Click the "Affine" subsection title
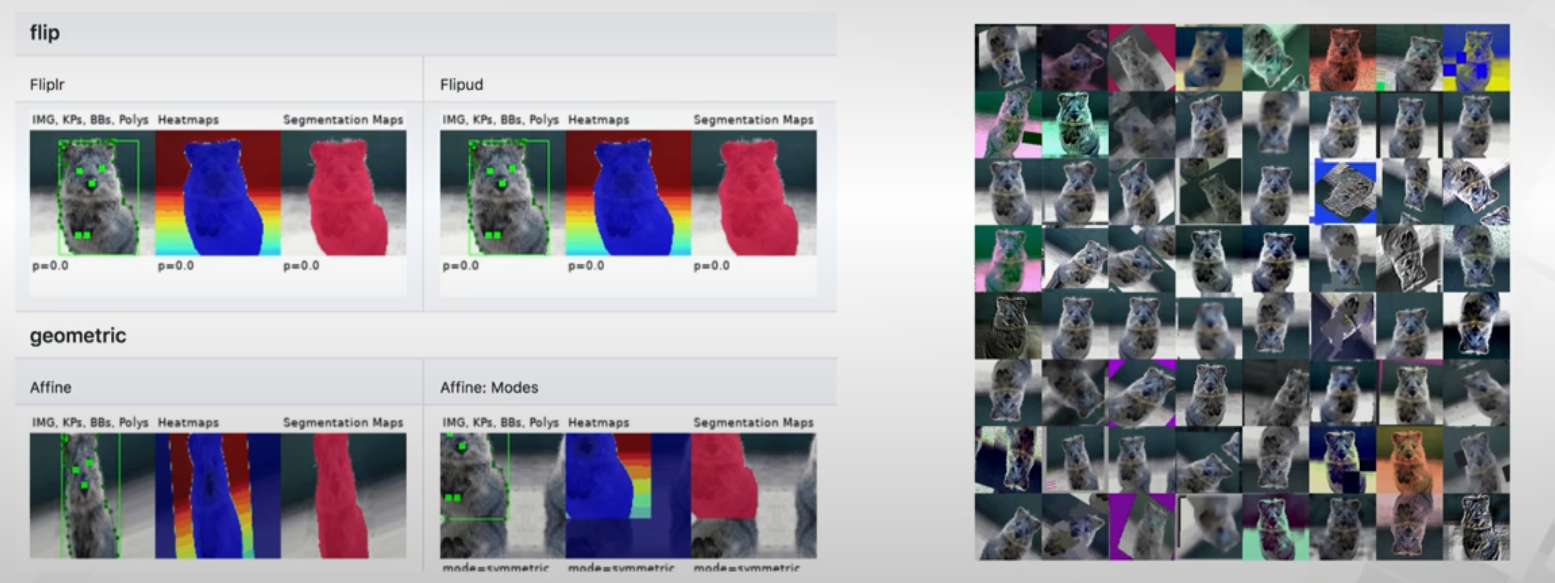The height and width of the screenshot is (583, 1555). coord(51,387)
